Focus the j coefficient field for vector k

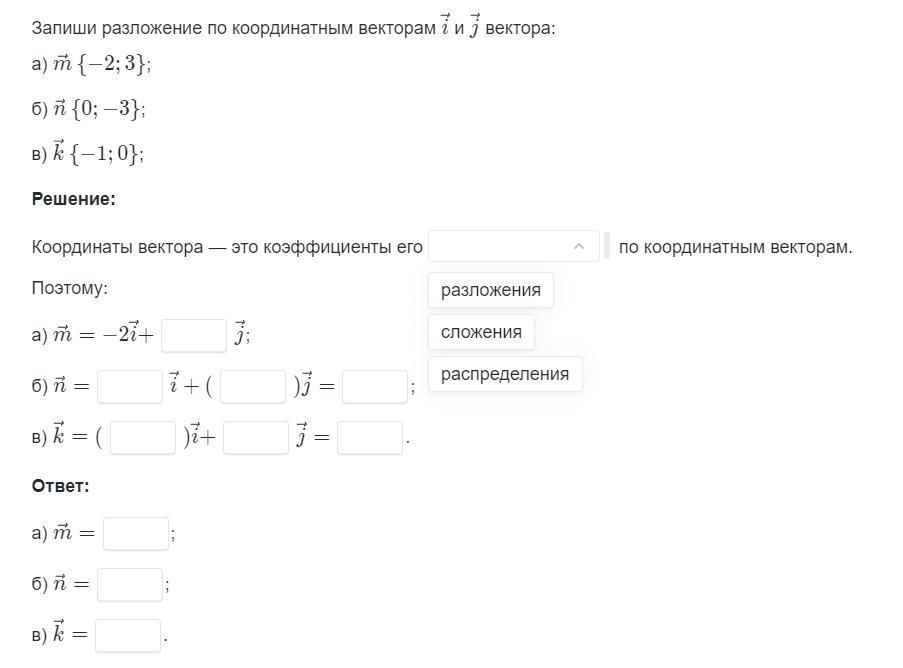pyautogui.click(x=256, y=438)
